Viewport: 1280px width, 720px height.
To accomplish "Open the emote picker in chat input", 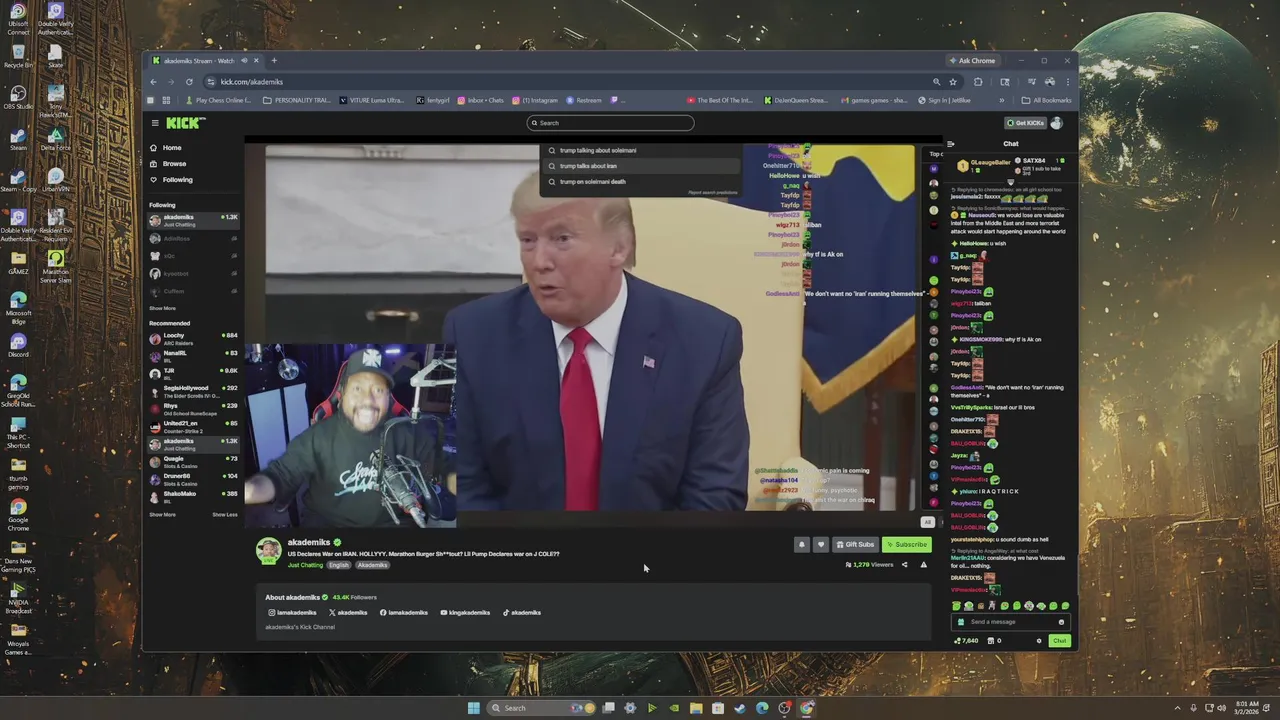I will [1062, 622].
